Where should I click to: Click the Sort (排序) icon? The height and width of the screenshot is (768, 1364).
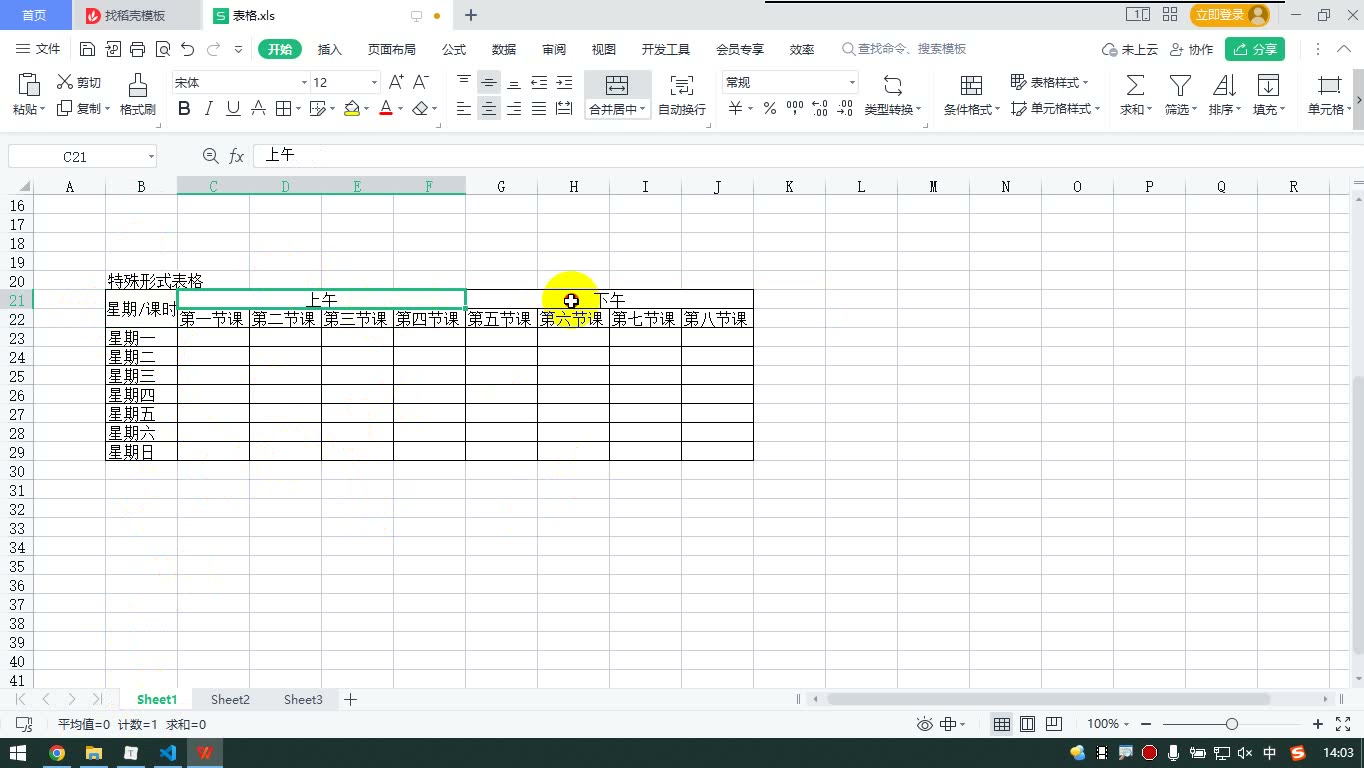pos(1224,85)
